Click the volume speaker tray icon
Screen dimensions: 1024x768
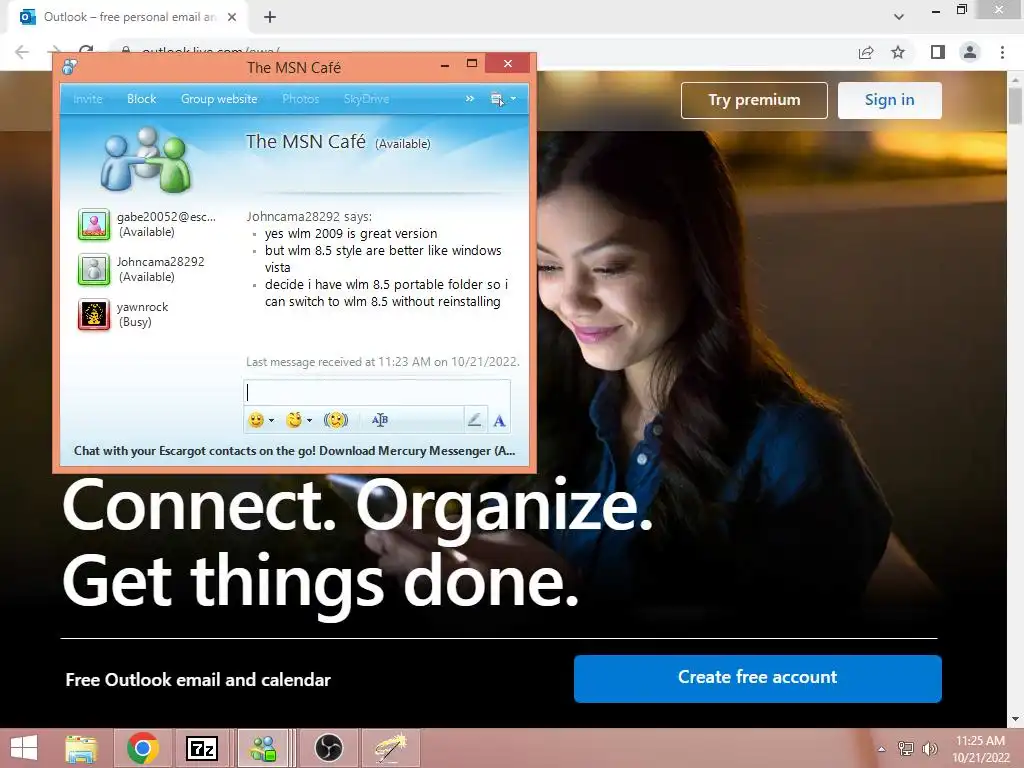click(929, 749)
